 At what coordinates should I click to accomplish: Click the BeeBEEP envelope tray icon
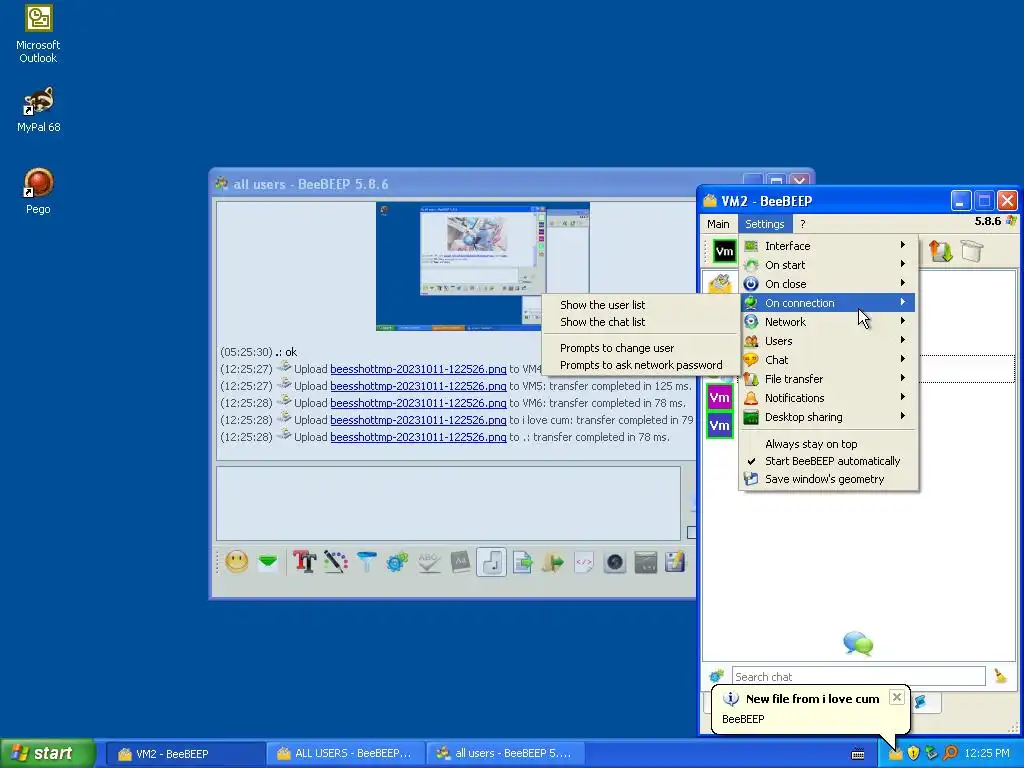[x=895, y=754]
